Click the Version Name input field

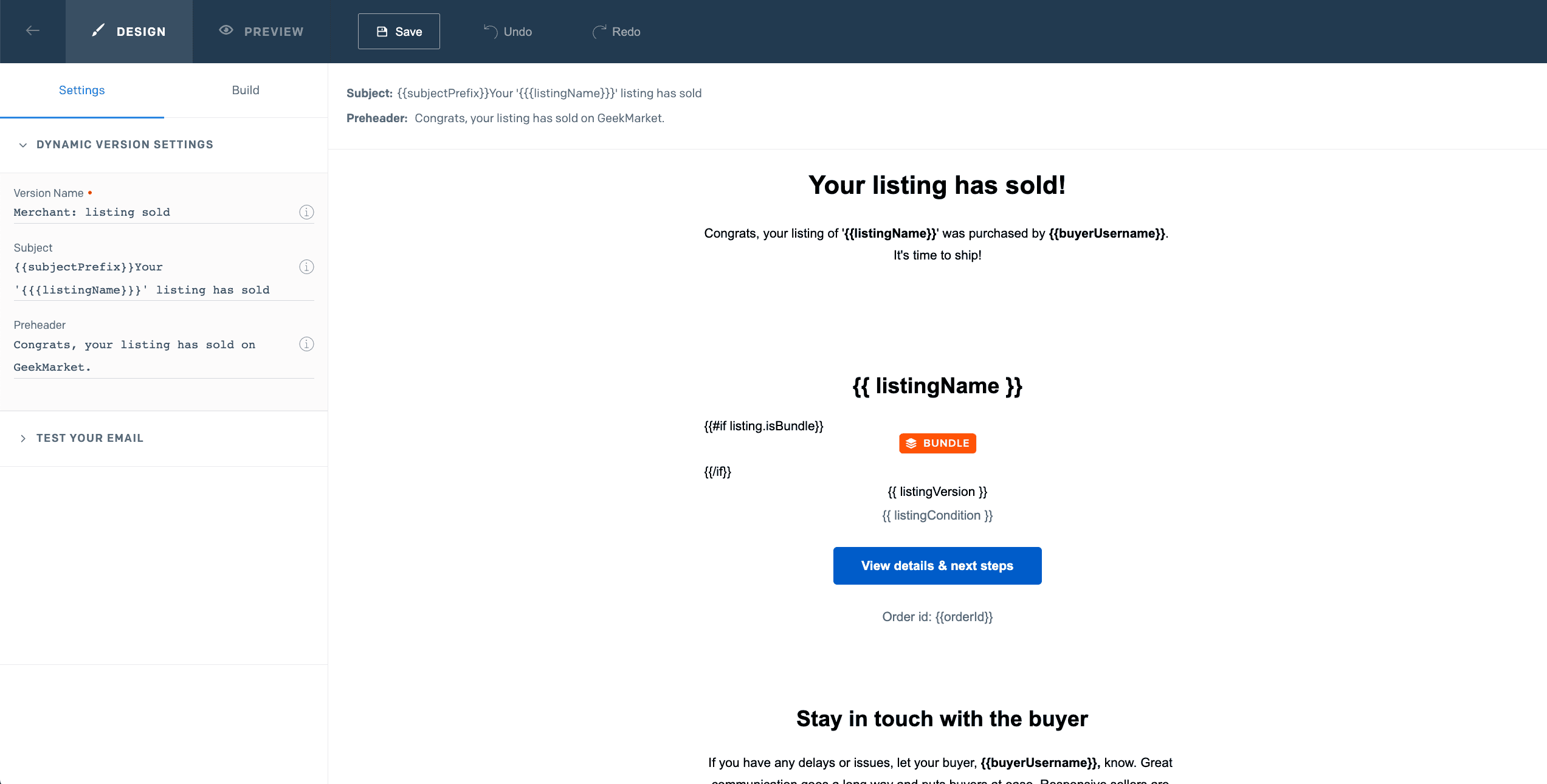coord(154,211)
